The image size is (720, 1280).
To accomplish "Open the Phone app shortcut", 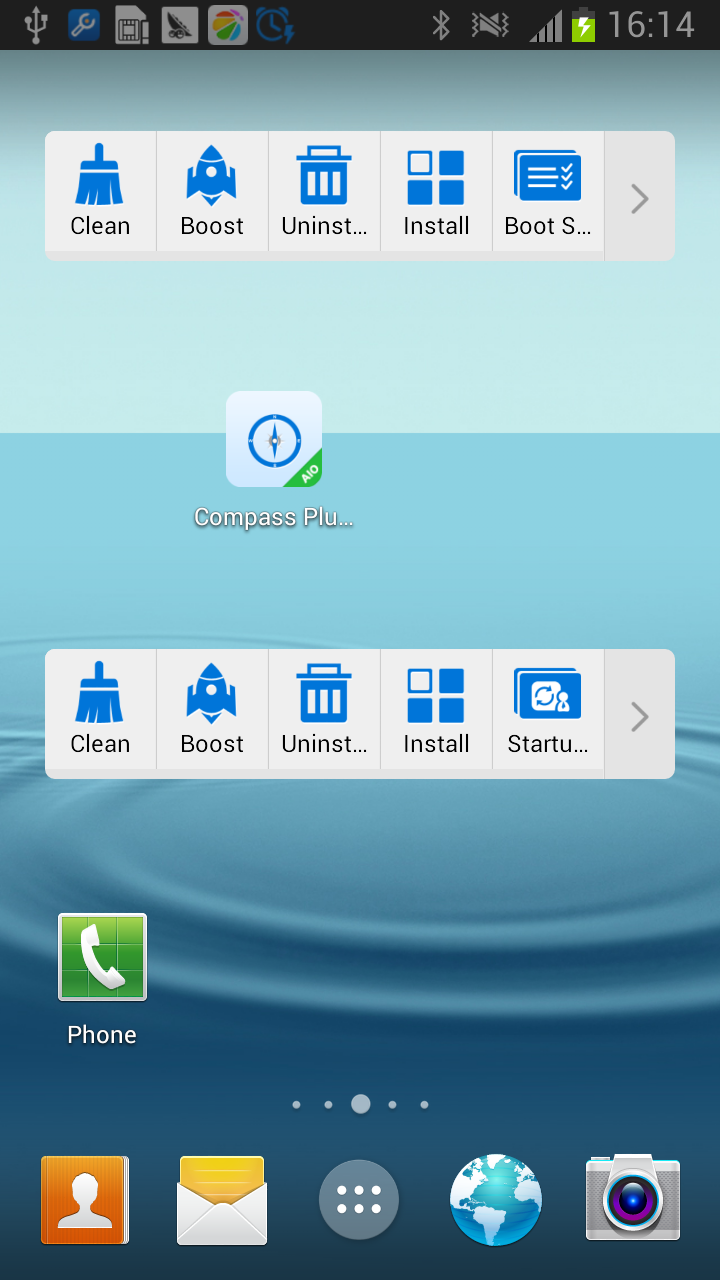I will [x=102, y=980].
